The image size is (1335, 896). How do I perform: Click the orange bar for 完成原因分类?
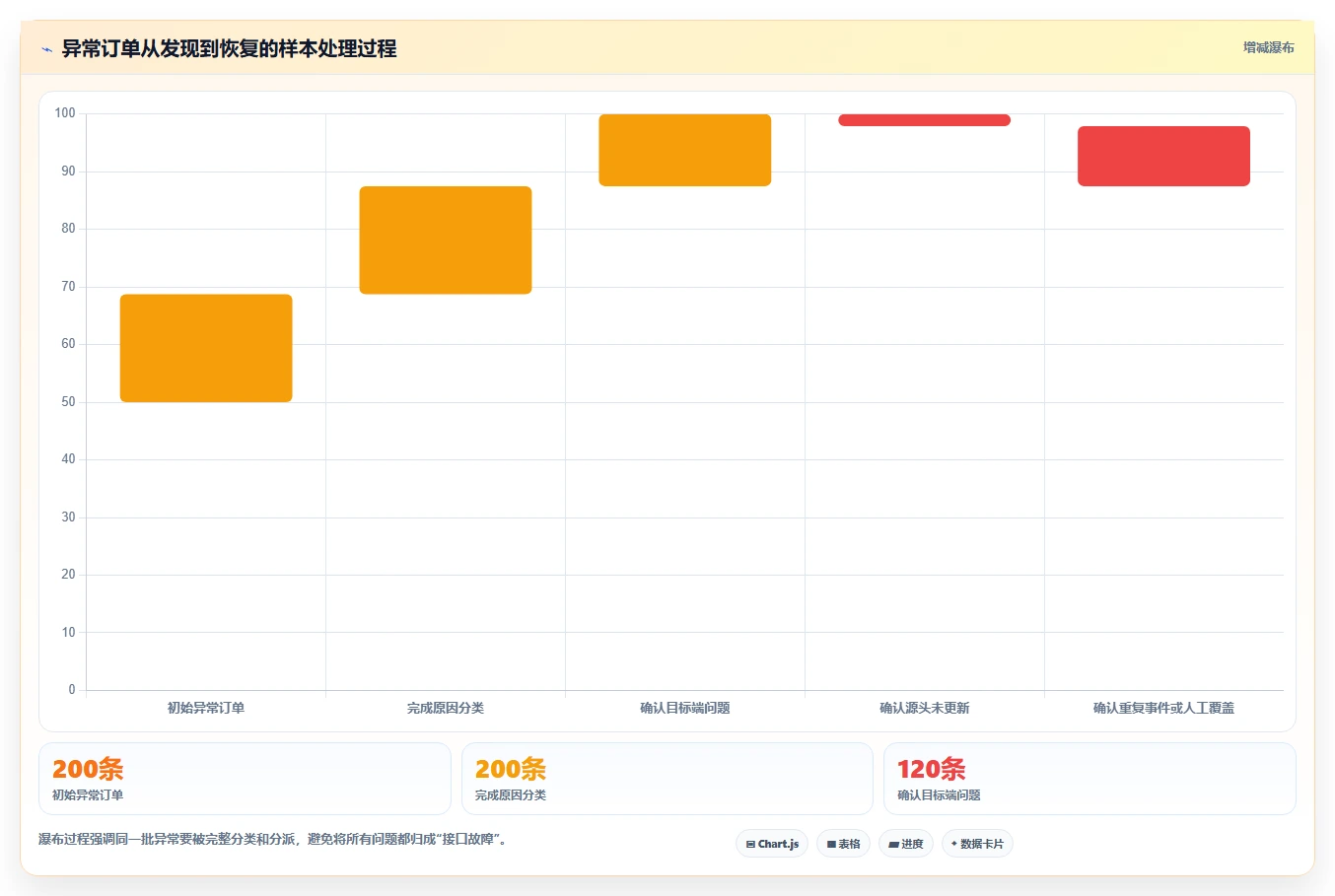click(x=446, y=241)
